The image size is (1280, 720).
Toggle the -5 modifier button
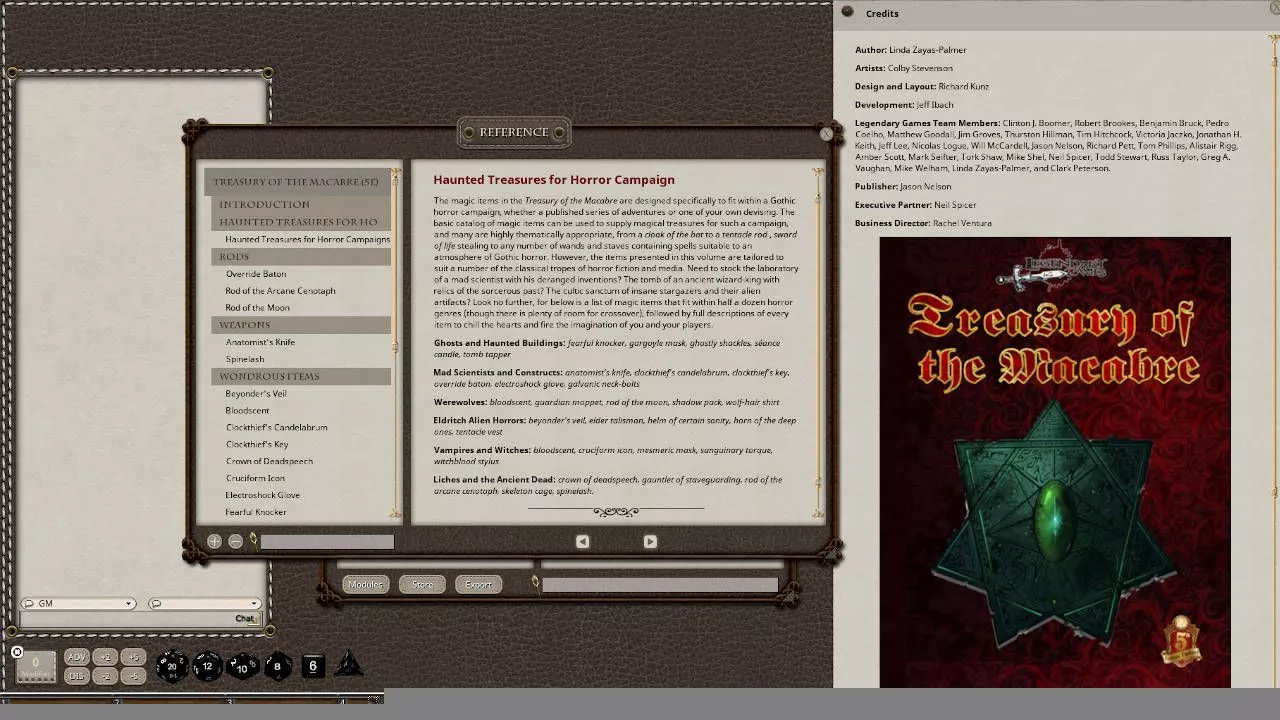[133, 676]
